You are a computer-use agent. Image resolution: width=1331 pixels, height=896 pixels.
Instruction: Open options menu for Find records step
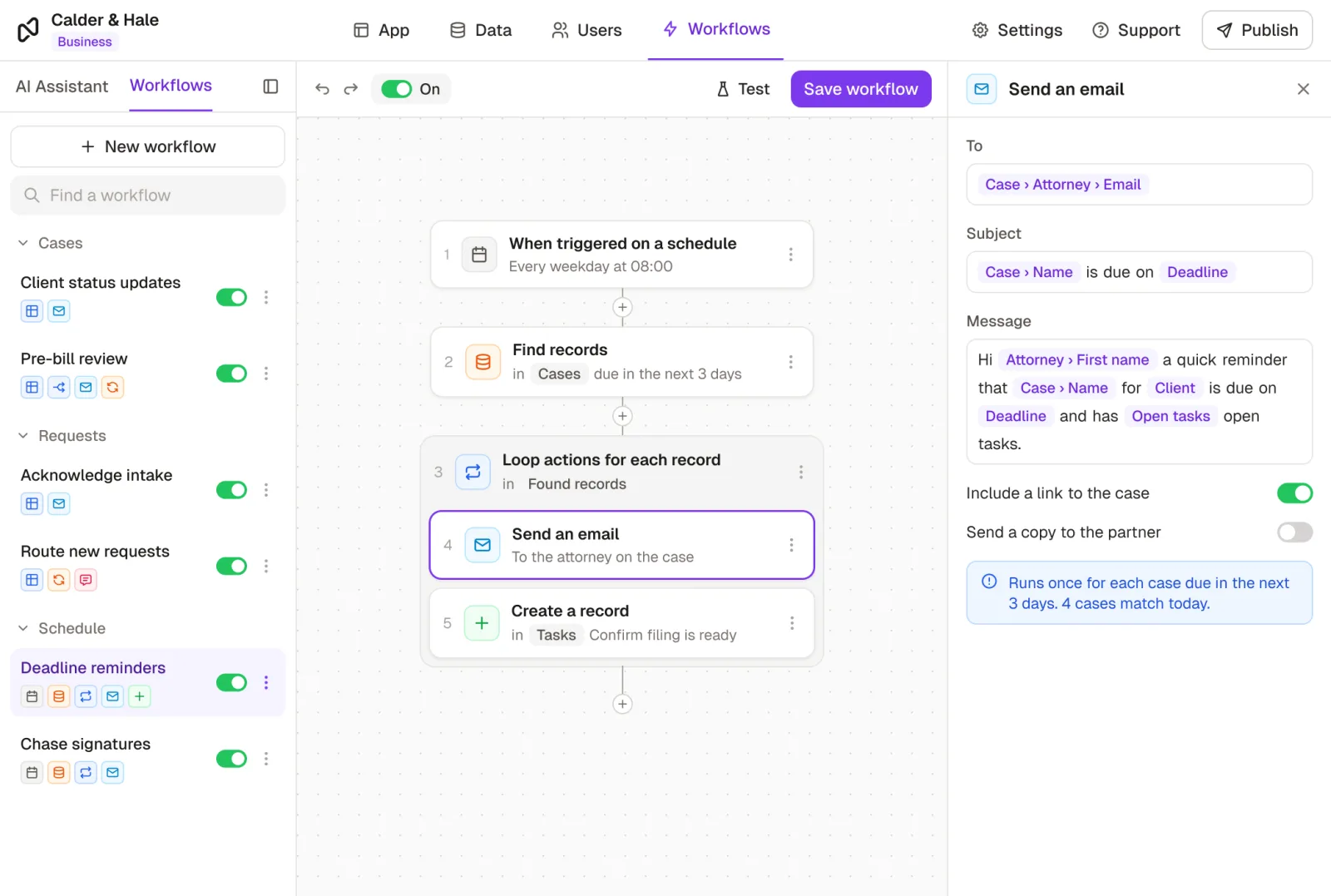(x=790, y=362)
